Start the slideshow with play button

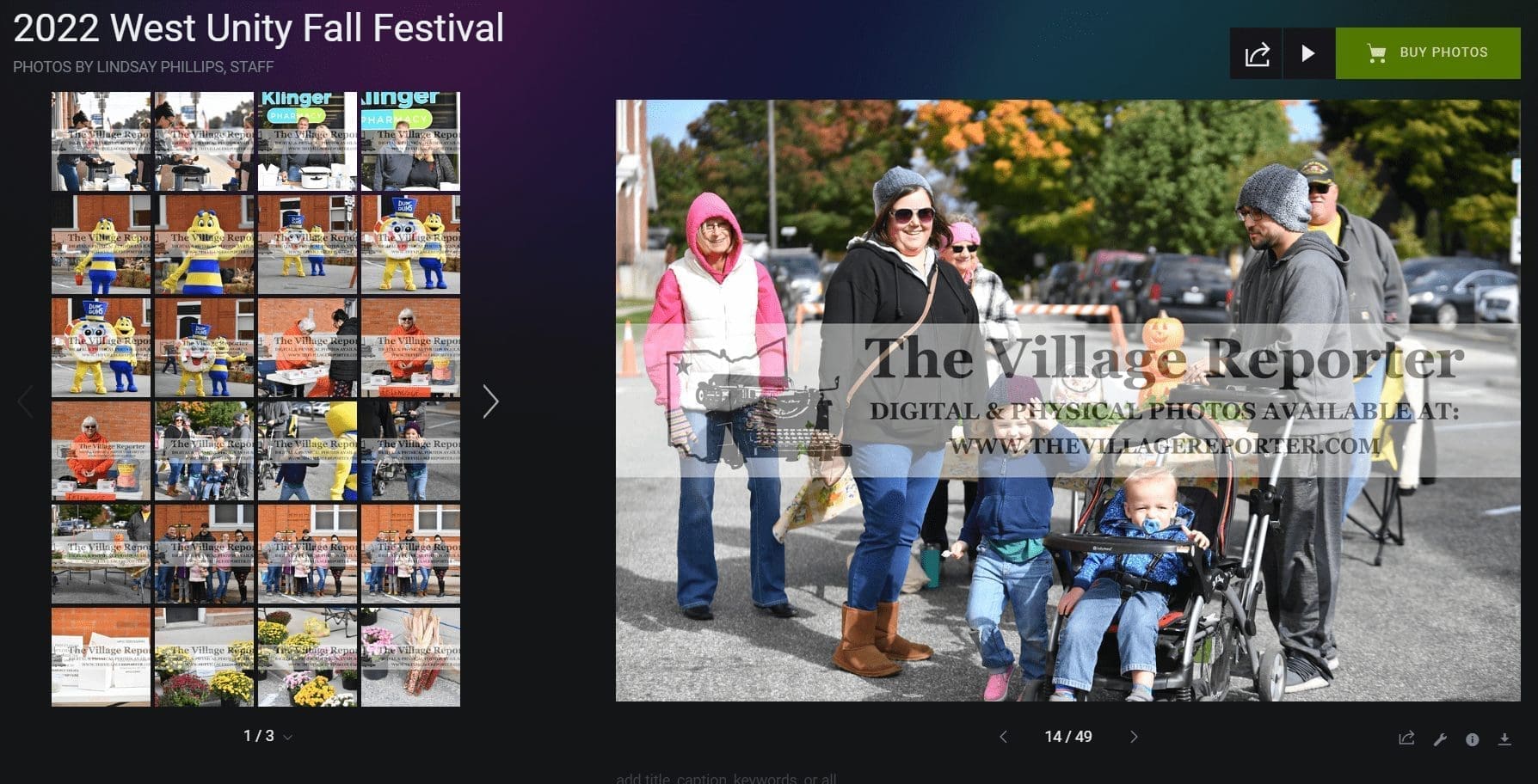pos(1308,53)
